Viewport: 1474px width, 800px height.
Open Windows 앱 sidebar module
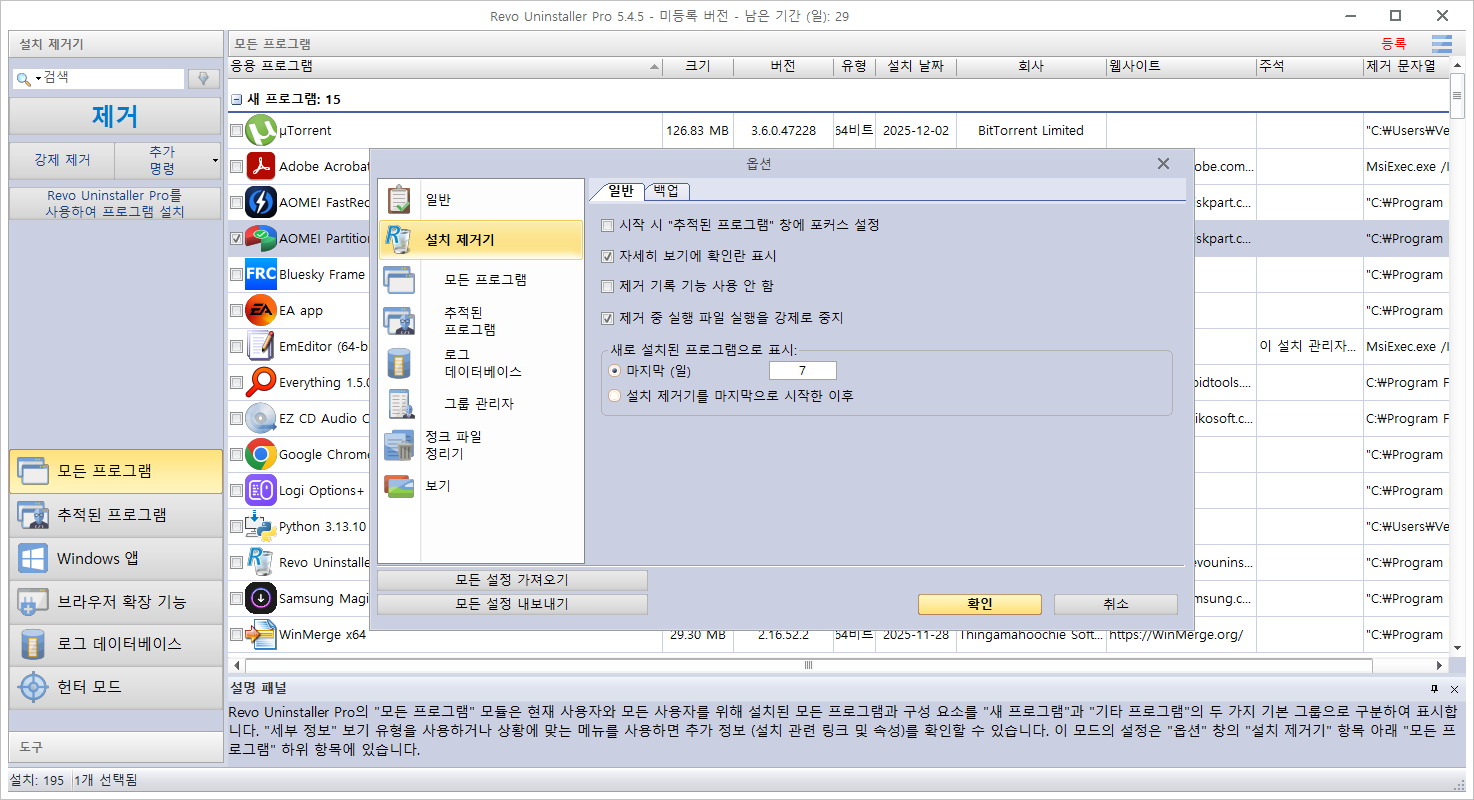116,559
